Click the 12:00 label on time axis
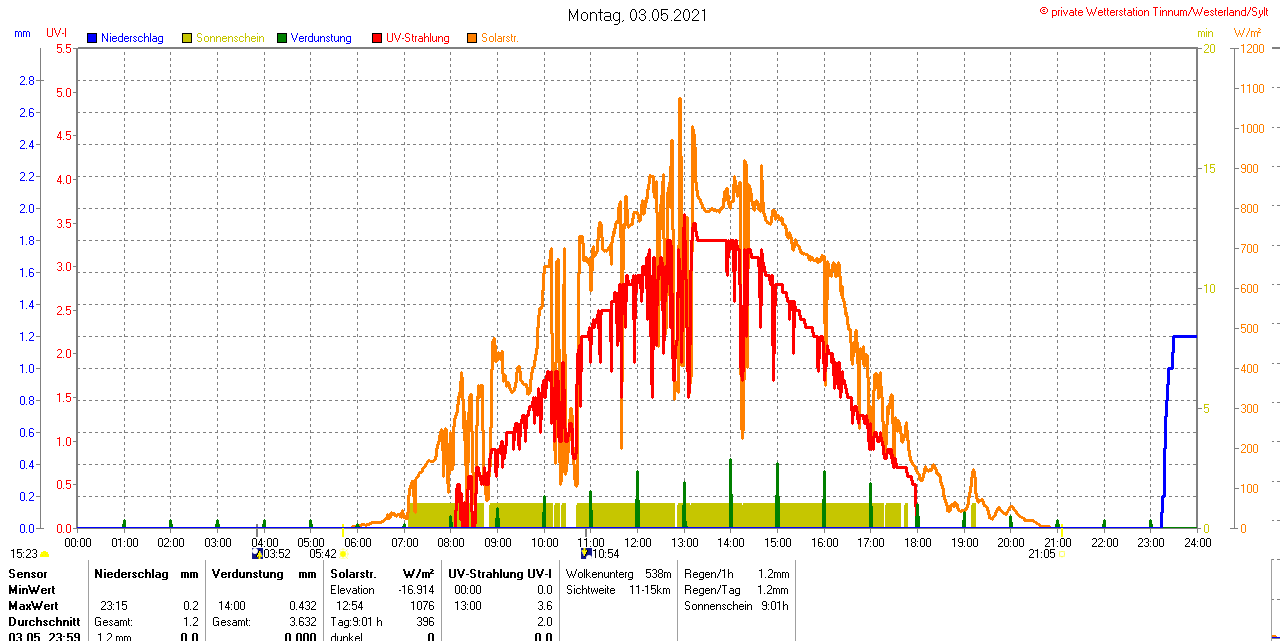 pyautogui.click(x=638, y=542)
